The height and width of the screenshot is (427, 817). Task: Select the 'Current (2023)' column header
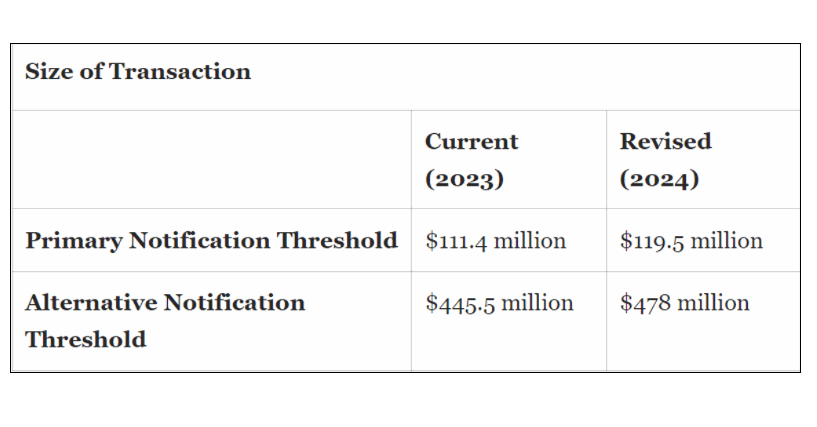pos(472,160)
